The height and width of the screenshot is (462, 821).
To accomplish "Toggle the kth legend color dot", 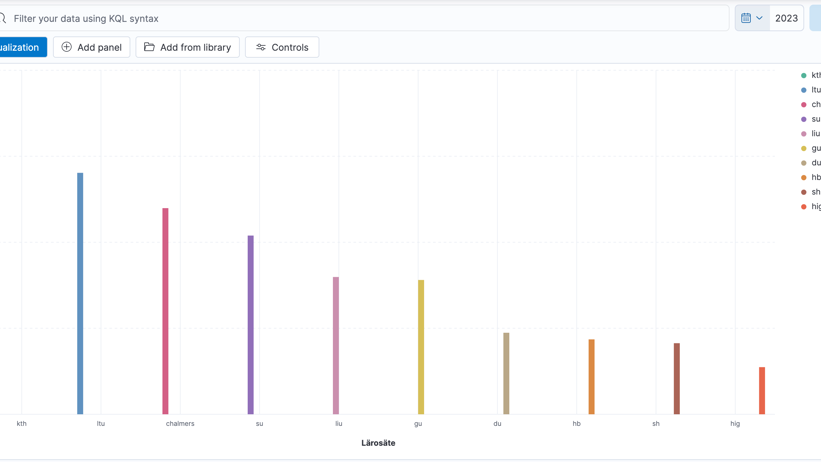I will click(804, 75).
